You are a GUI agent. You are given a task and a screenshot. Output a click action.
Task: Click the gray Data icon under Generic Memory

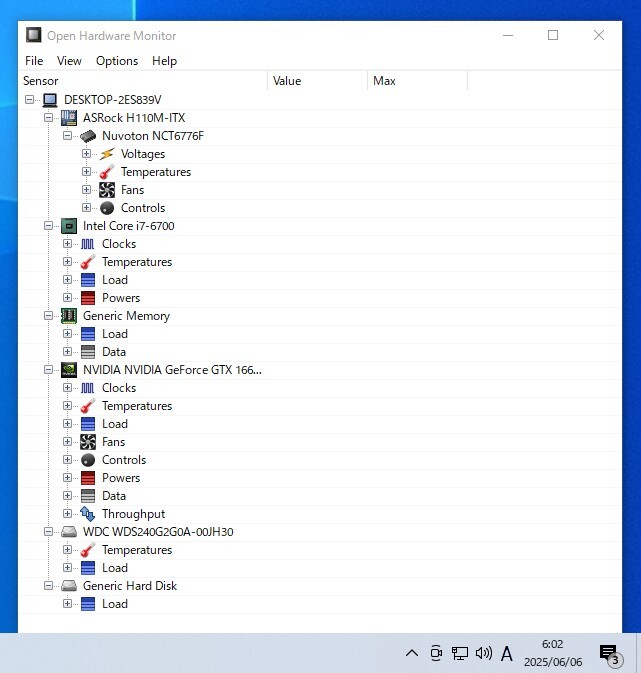tap(88, 352)
